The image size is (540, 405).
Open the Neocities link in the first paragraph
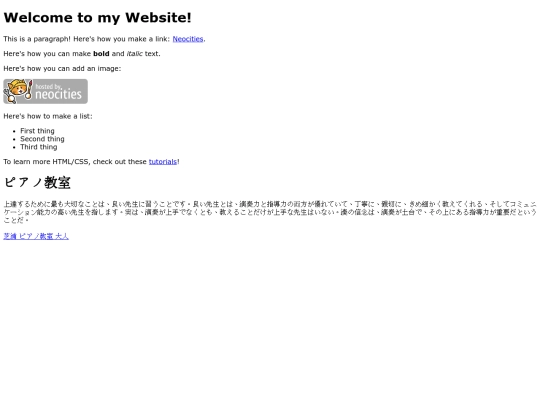click(188, 39)
